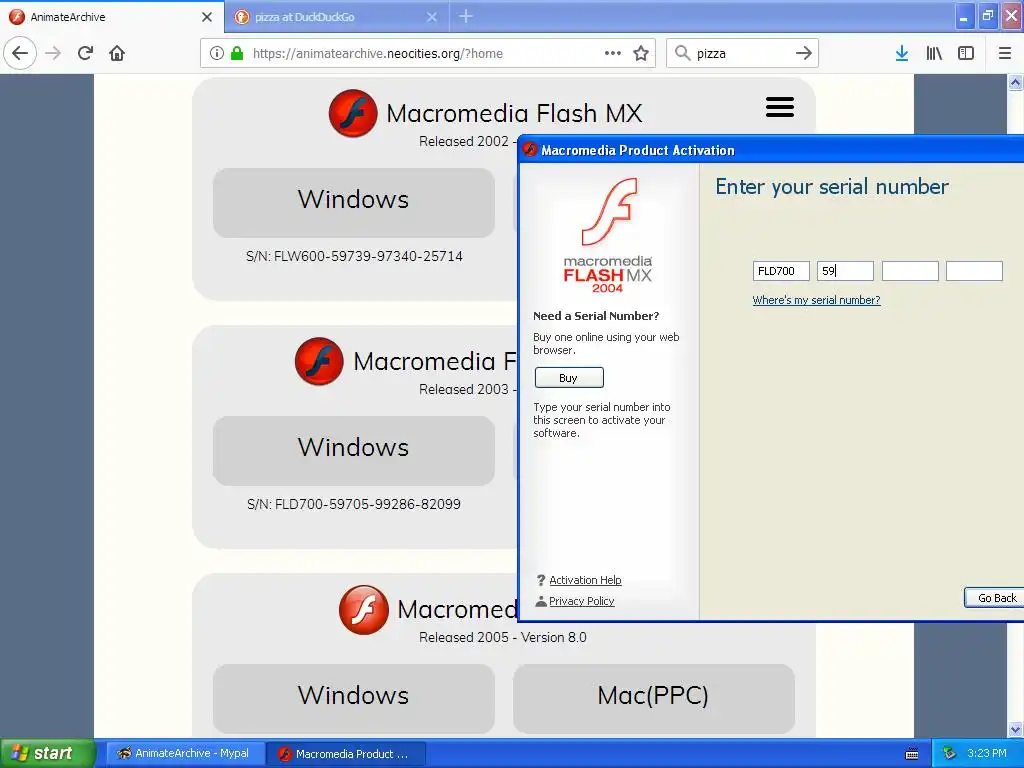Switch to the AnimateArchive tab
Viewport: 1024px width, 768px height.
point(112,16)
